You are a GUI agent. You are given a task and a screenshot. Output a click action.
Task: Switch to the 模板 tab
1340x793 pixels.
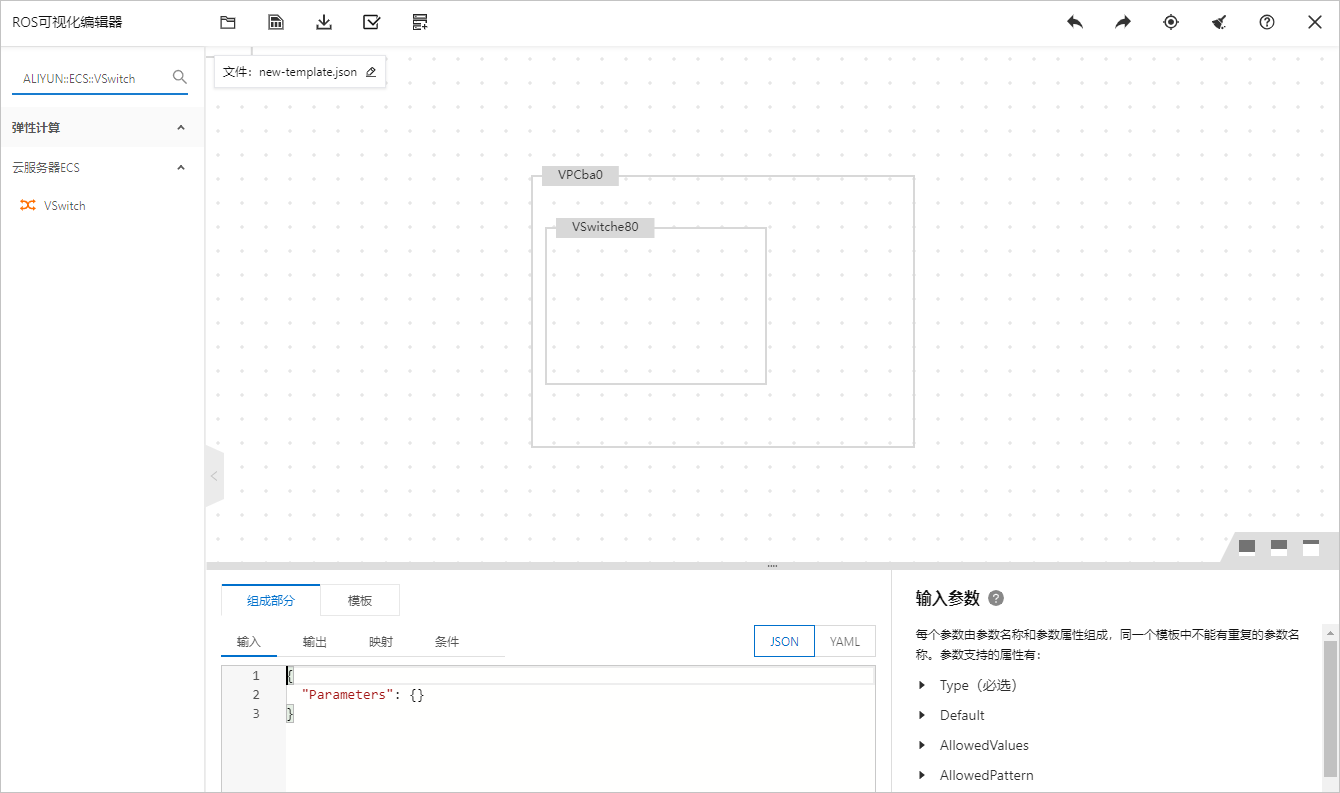tap(360, 600)
